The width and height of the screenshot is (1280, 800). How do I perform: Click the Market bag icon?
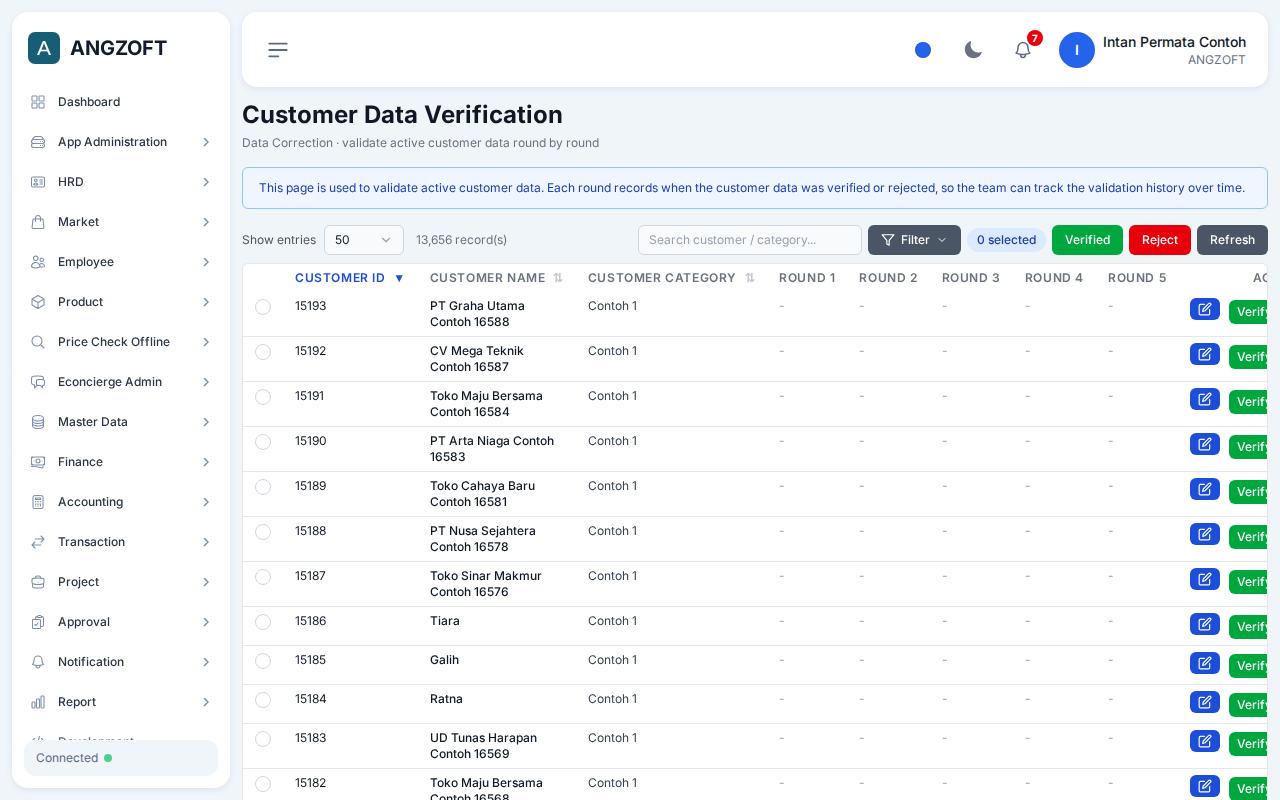(38, 222)
